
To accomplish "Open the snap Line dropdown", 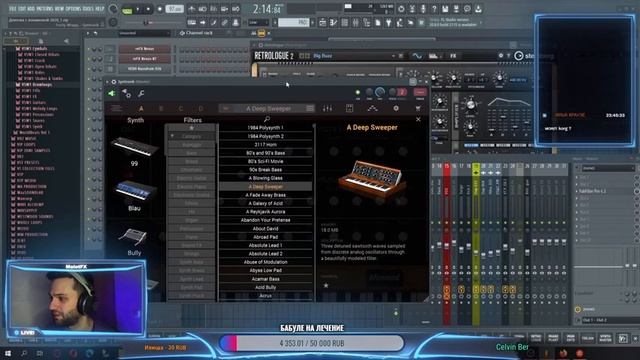I will [x=259, y=22].
